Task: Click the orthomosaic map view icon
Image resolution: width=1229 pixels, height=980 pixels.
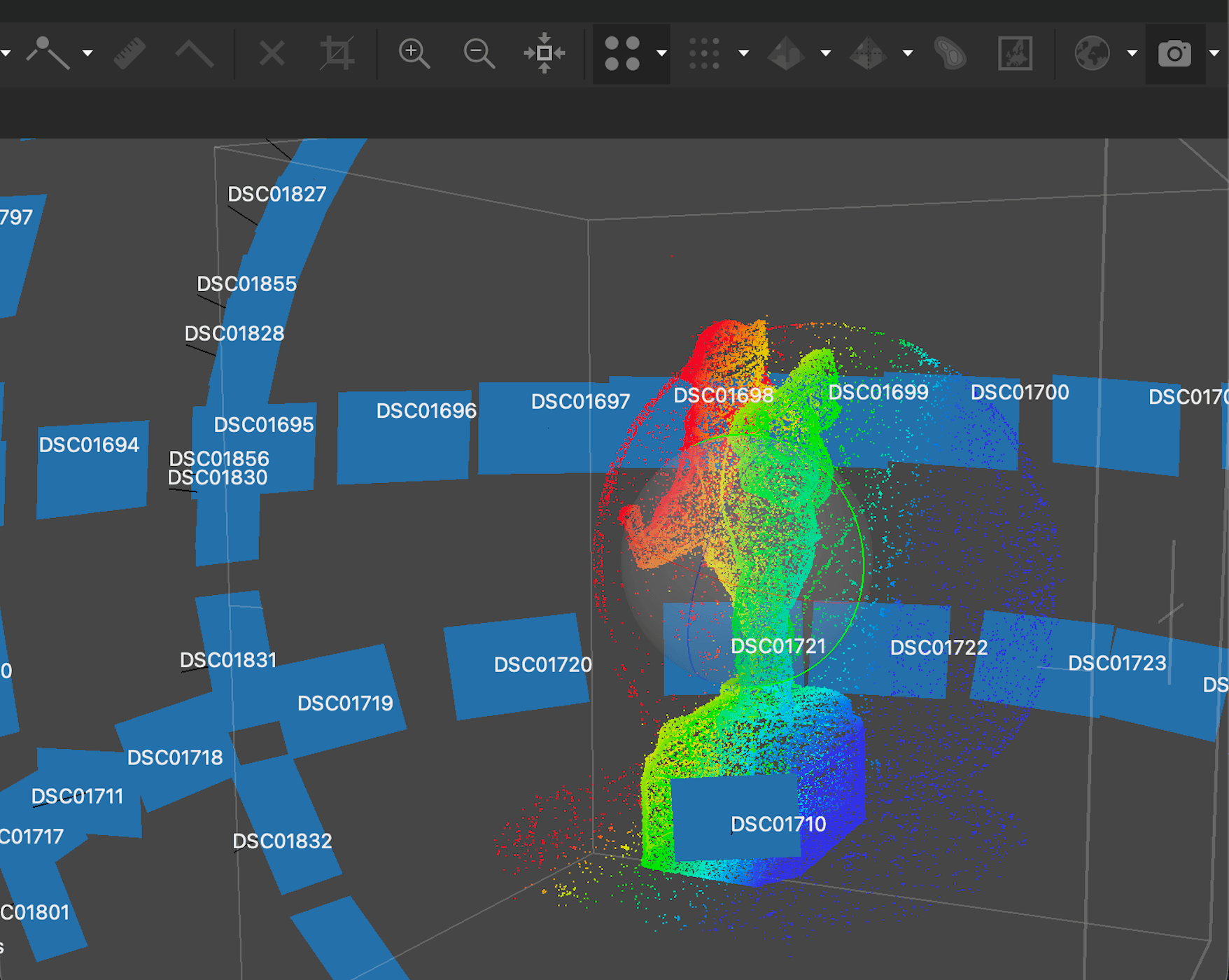Action: pos(1016,53)
